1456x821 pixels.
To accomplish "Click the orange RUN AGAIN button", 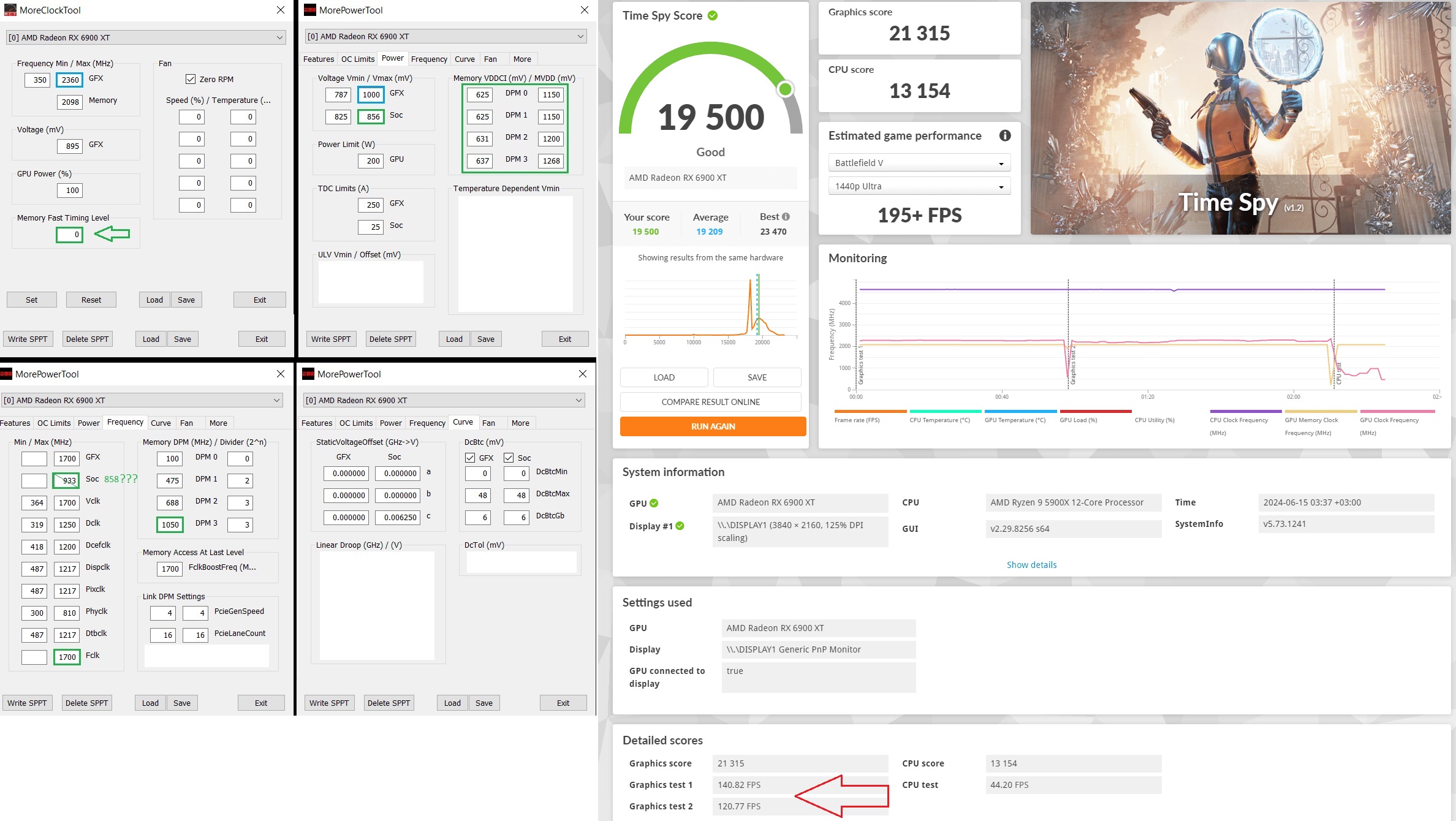I will tap(713, 426).
